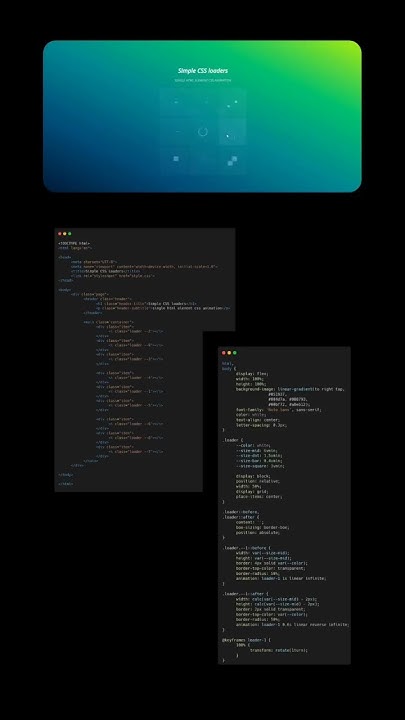Minimize the HTML code window with yellow dot

(65, 234)
